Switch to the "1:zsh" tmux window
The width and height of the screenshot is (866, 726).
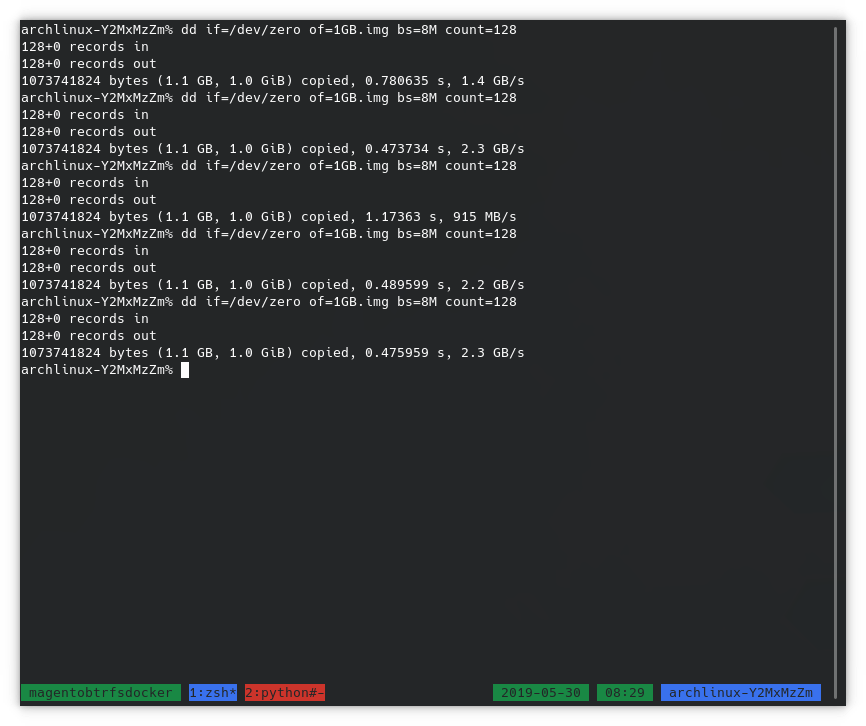click(x=208, y=692)
